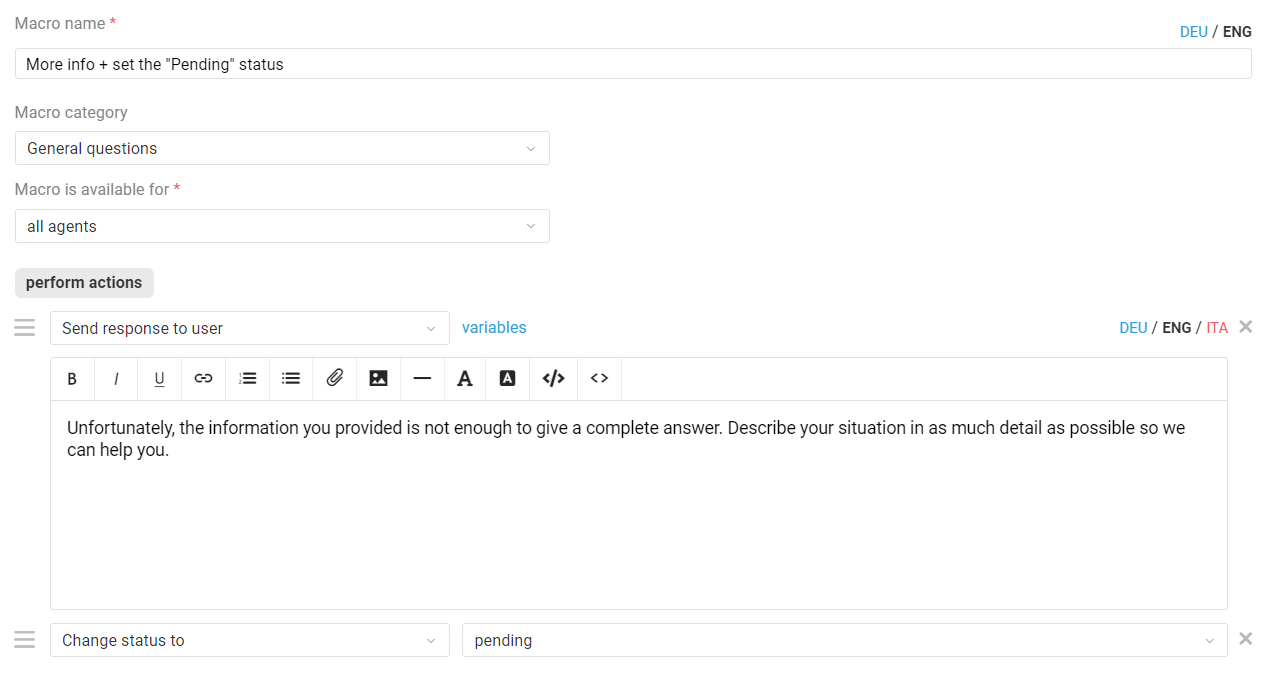Grab the handle of Change status action
The width and height of the screenshot is (1269, 680).
(25, 640)
